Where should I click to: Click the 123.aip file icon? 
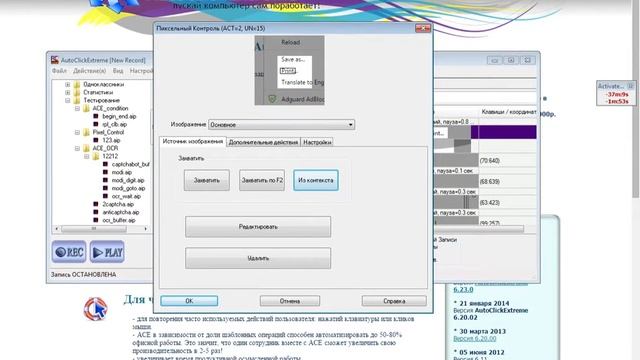(x=96, y=140)
